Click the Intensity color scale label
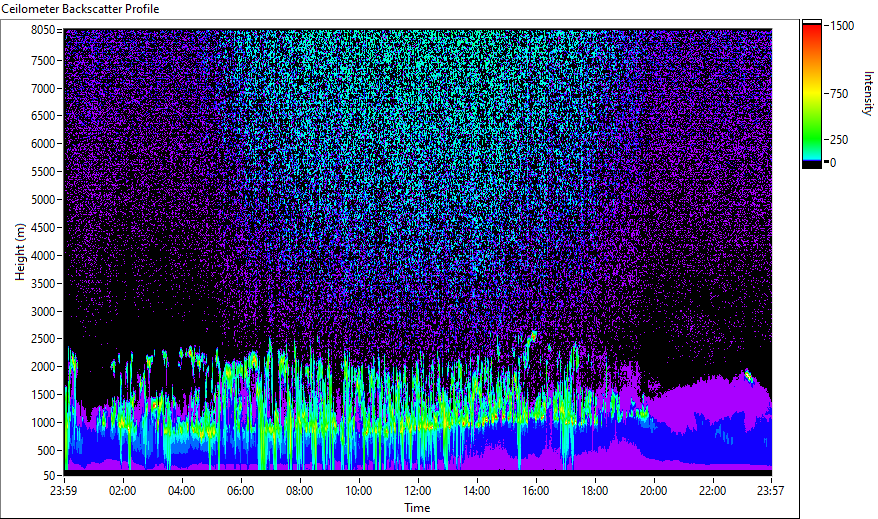 tap(868, 93)
